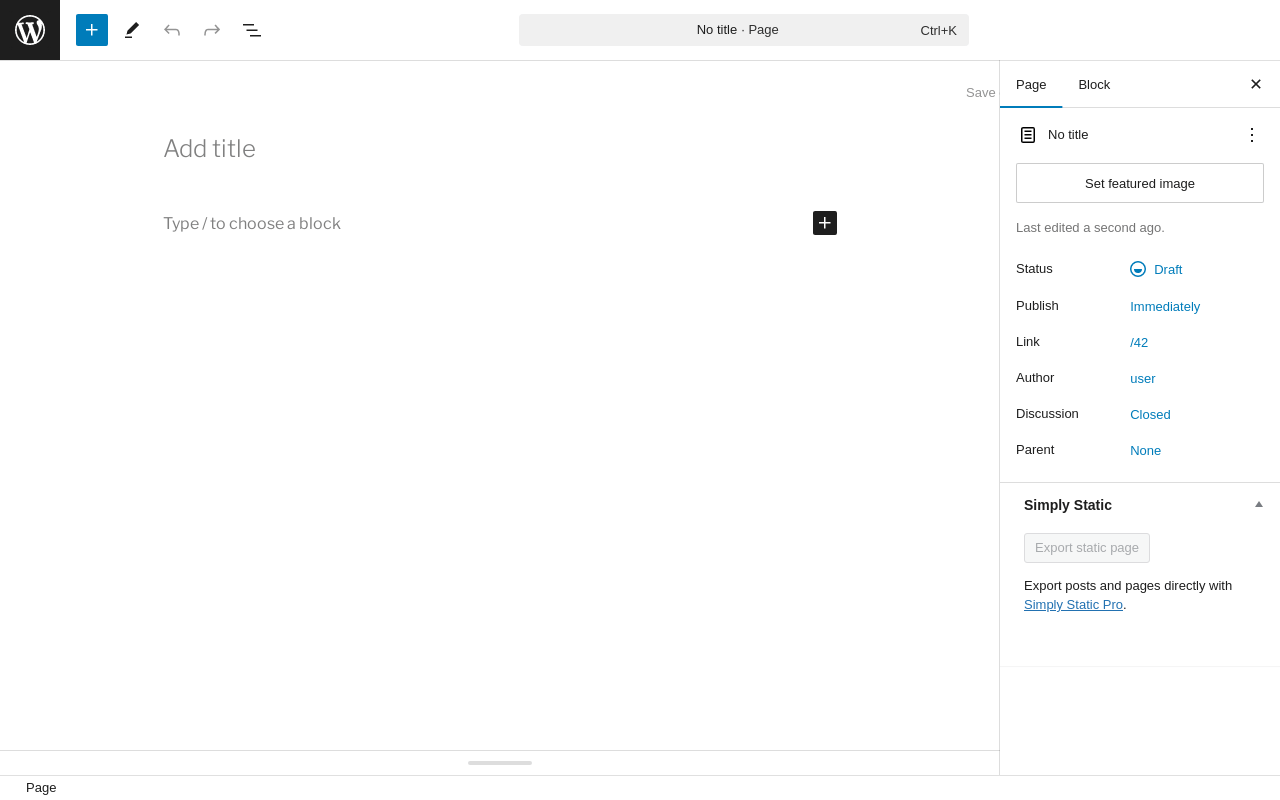Open the WordPress logo dashboard link

(x=30, y=30)
